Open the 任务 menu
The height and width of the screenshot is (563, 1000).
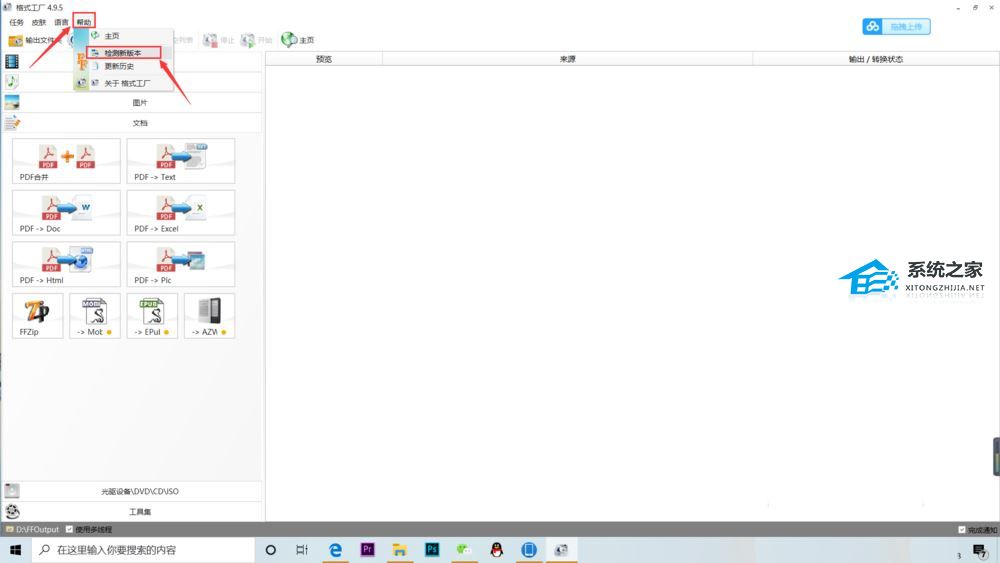17,22
